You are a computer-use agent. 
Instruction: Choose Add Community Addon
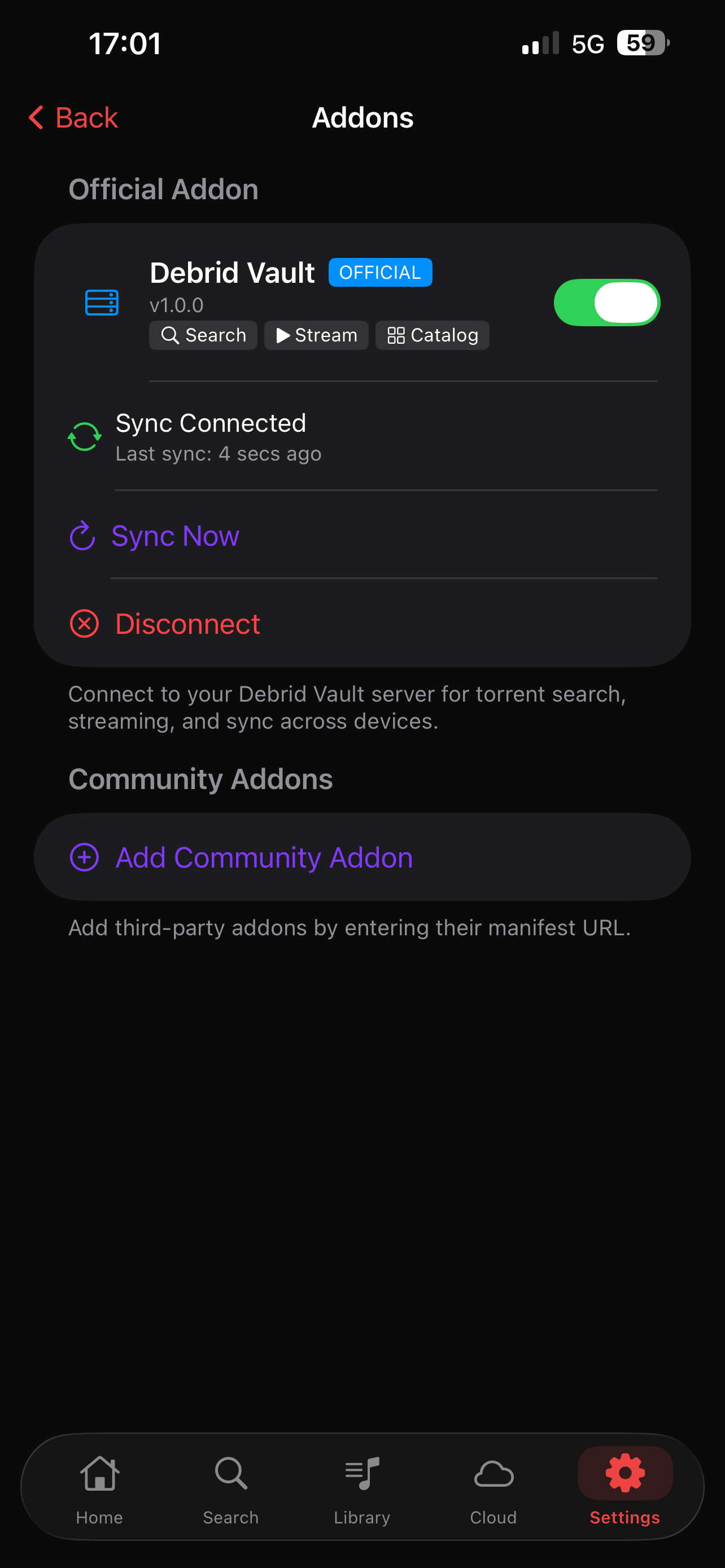coord(264,857)
